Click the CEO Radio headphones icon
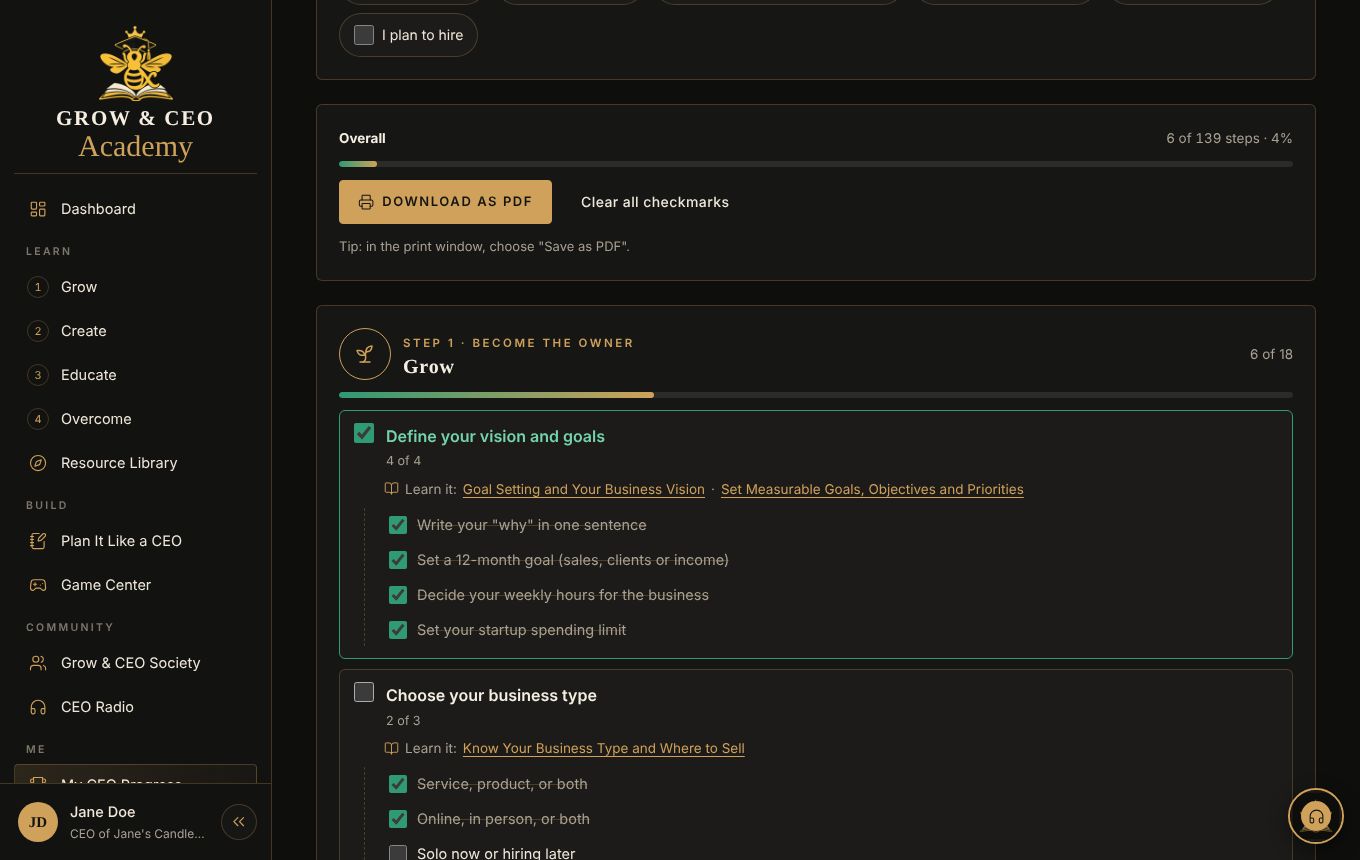1360x860 pixels. point(38,707)
